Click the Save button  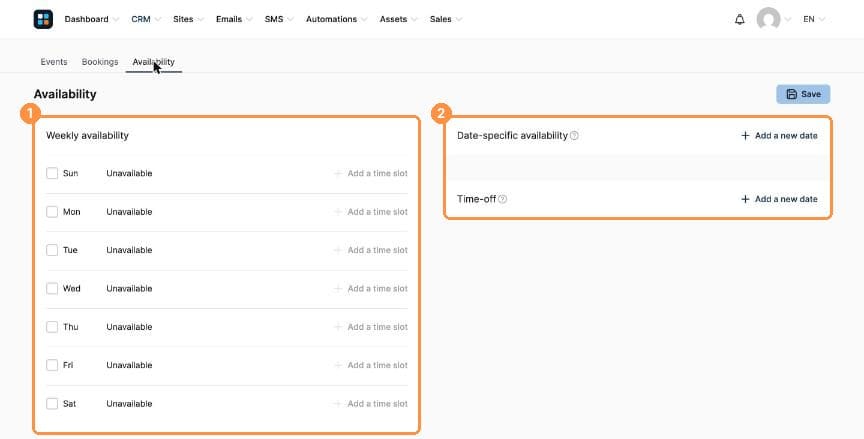point(803,94)
